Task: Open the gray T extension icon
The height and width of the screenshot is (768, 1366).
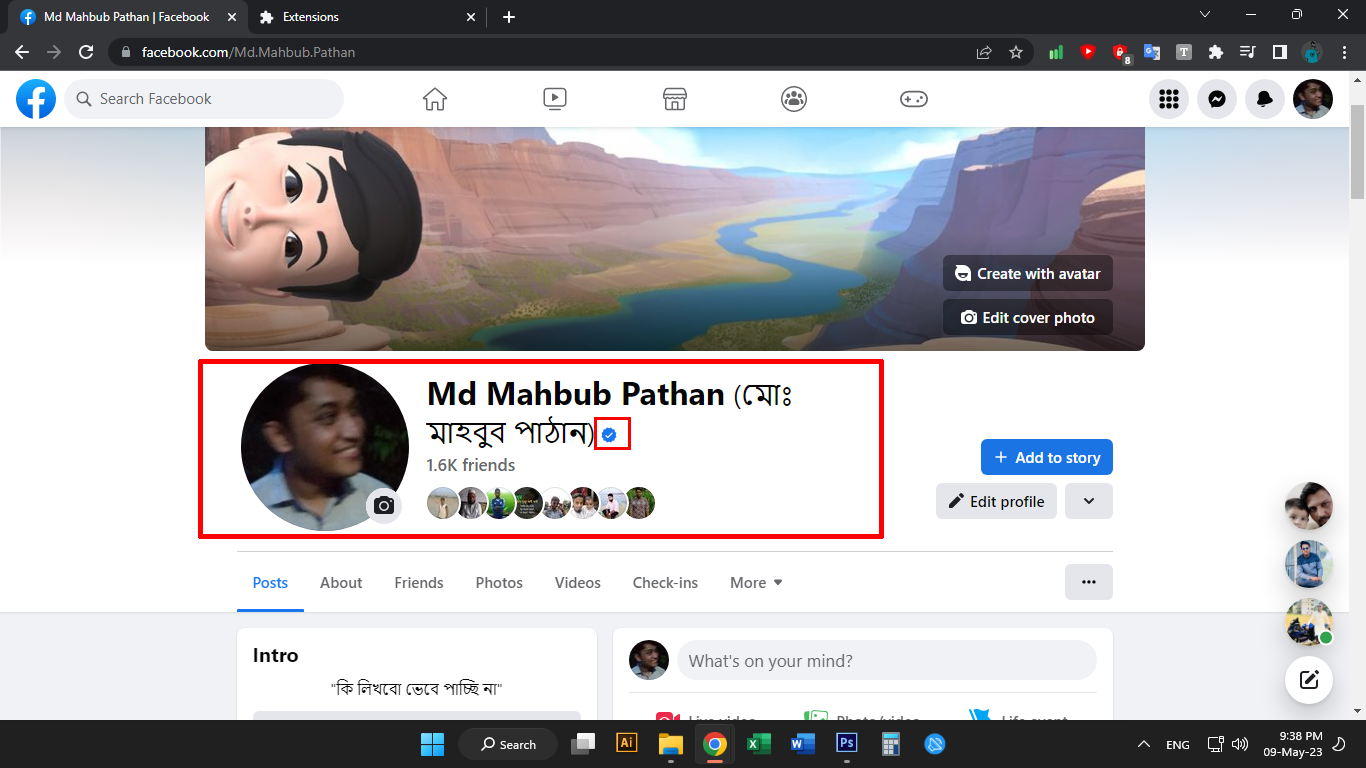Action: tap(1184, 52)
